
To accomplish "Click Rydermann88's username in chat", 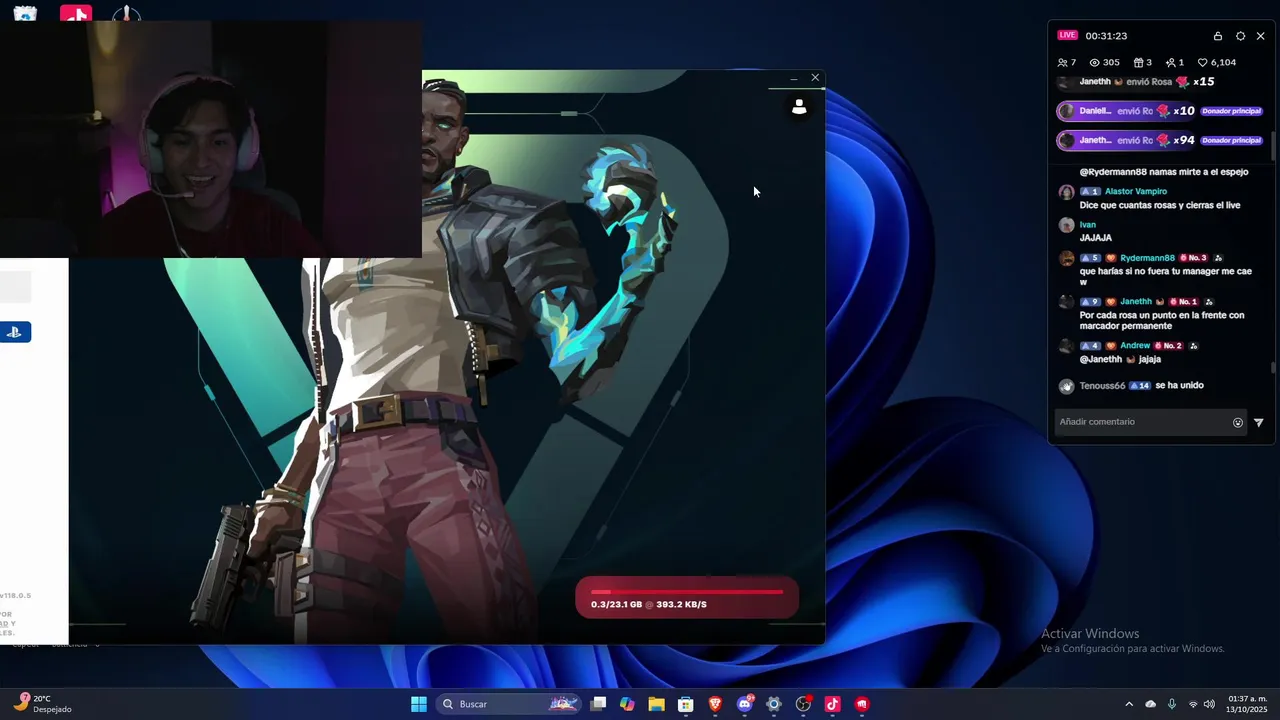I will click(1147, 258).
